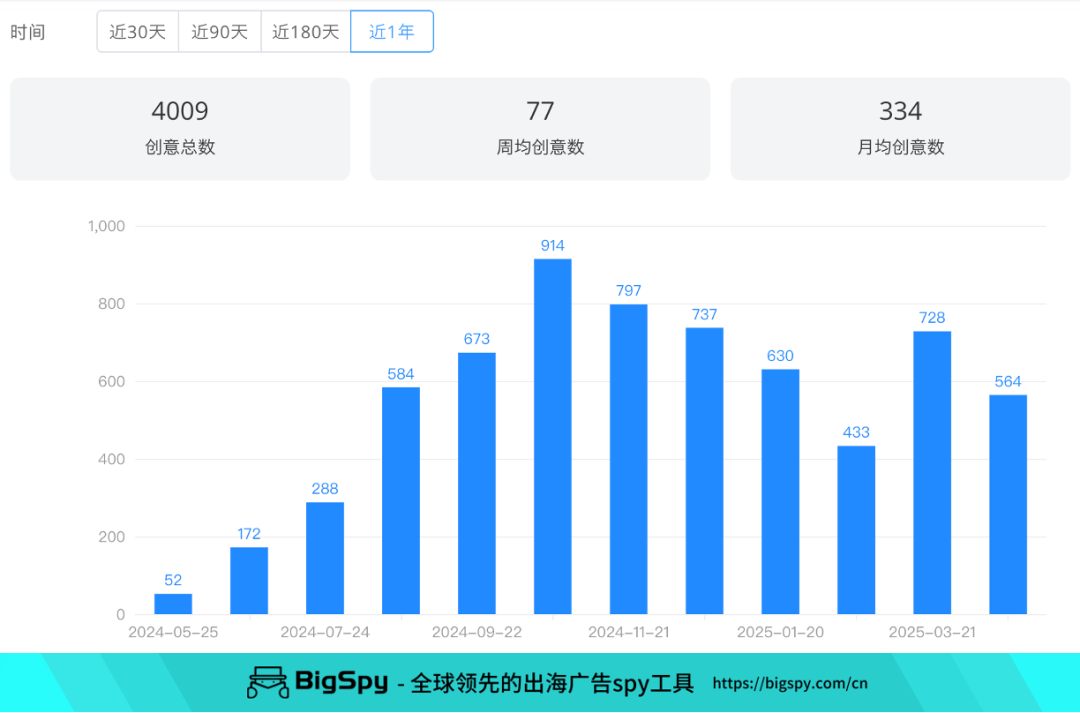Screen dimensions: 1080x713
Task: Select the bar labeled 728 near 2025-03-21
Action: (930, 470)
